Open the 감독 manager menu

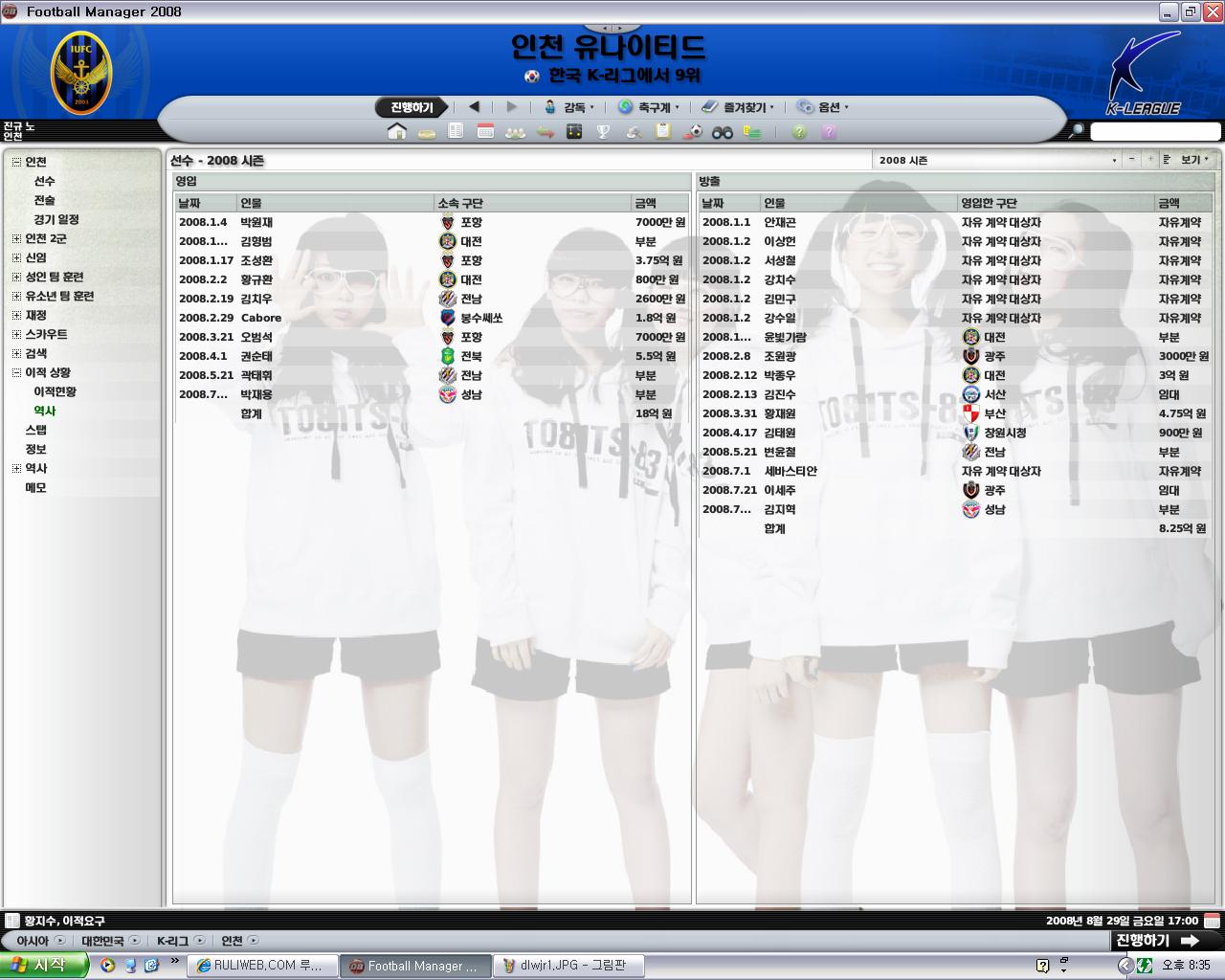tap(570, 107)
